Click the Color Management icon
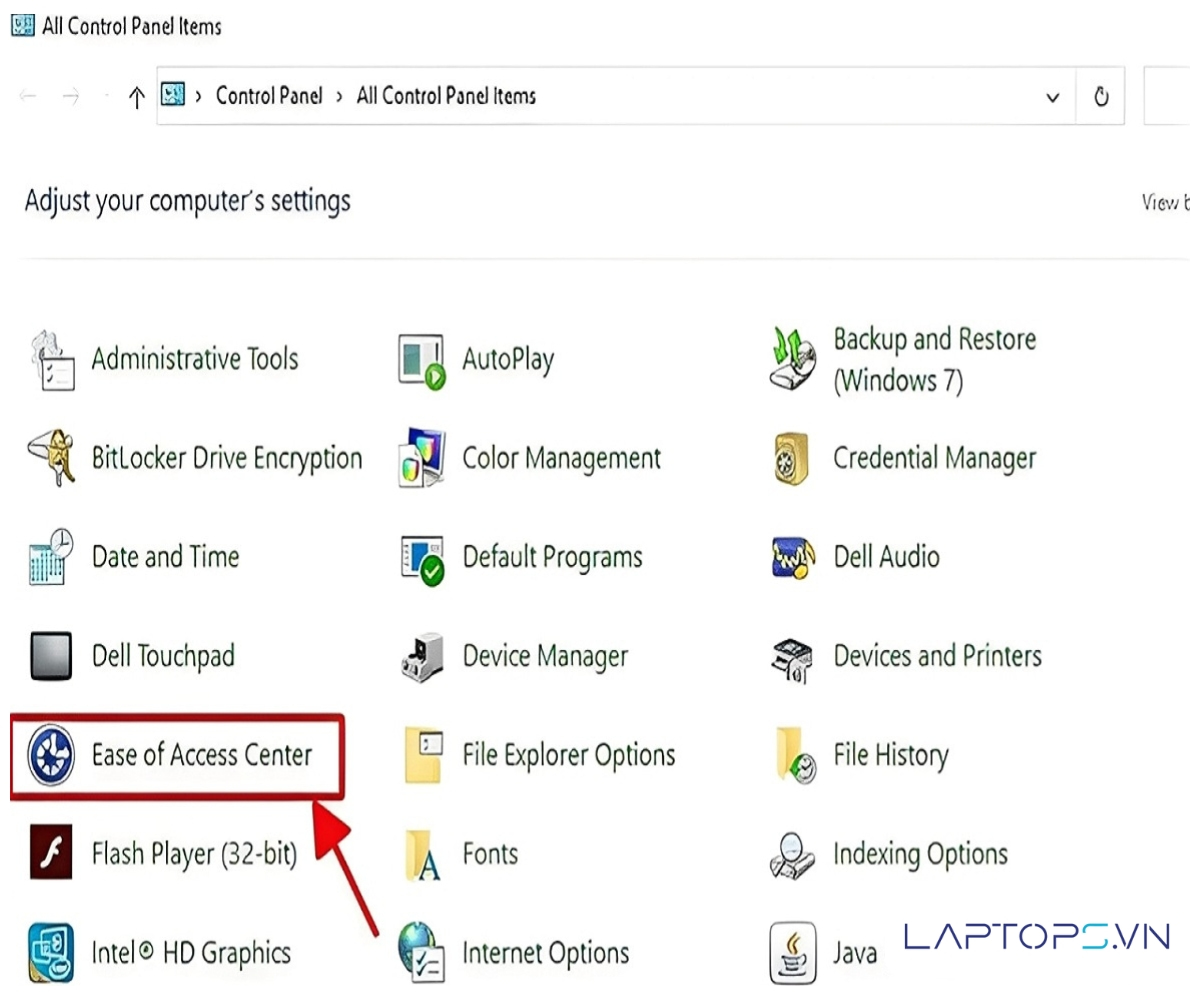1200x1000 pixels. (x=421, y=459)
